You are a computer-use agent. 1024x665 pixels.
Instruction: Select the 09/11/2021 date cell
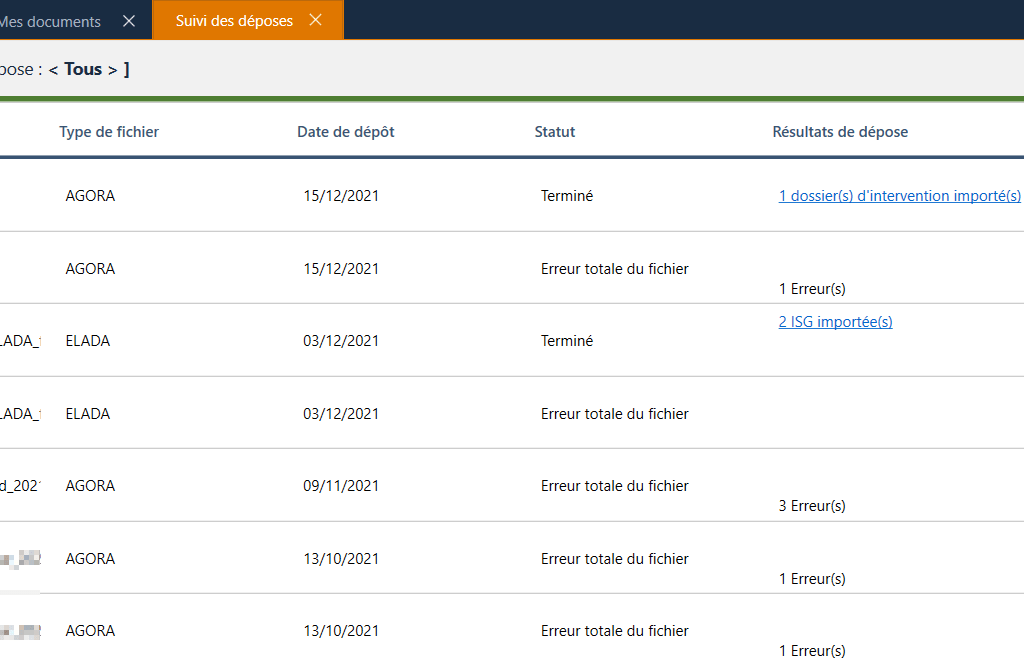point(341,486)
